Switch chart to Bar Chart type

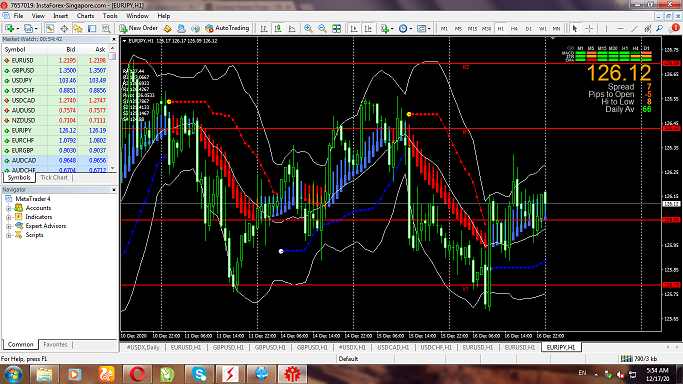[x=264, y=28]
